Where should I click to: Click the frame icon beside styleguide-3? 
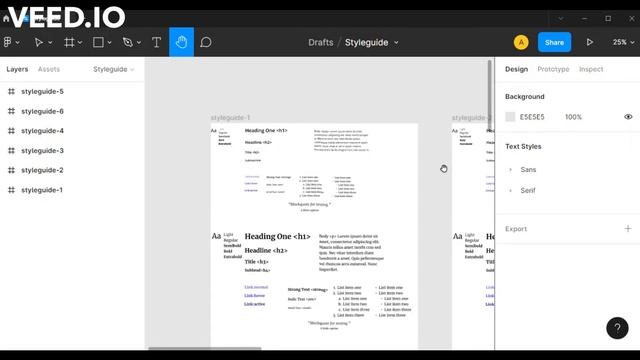[x=11, y=151]
